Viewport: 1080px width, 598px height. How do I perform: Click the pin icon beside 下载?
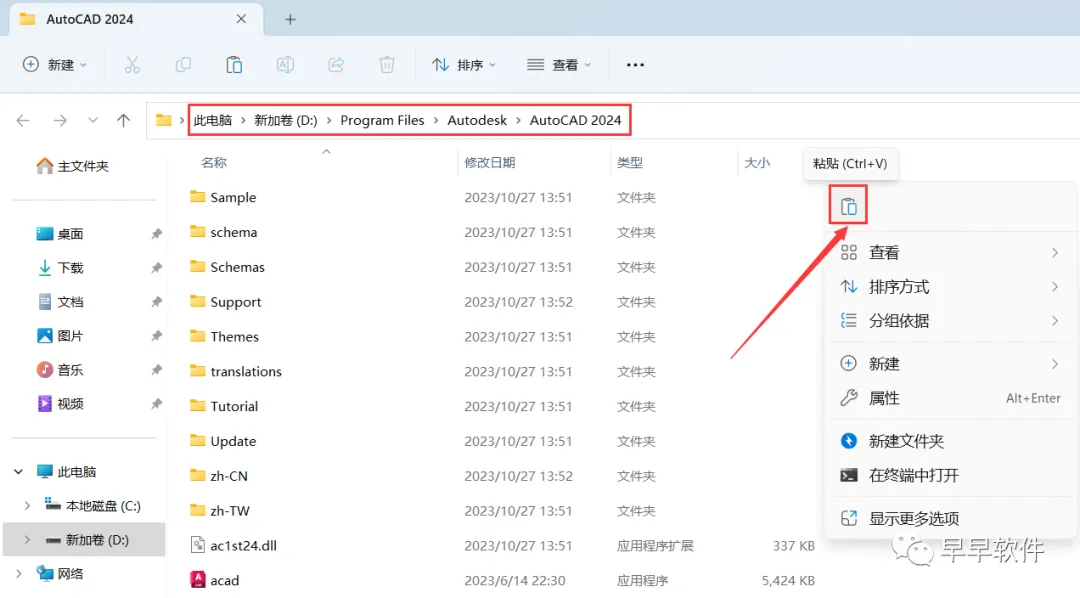click(x=156, y=268)
